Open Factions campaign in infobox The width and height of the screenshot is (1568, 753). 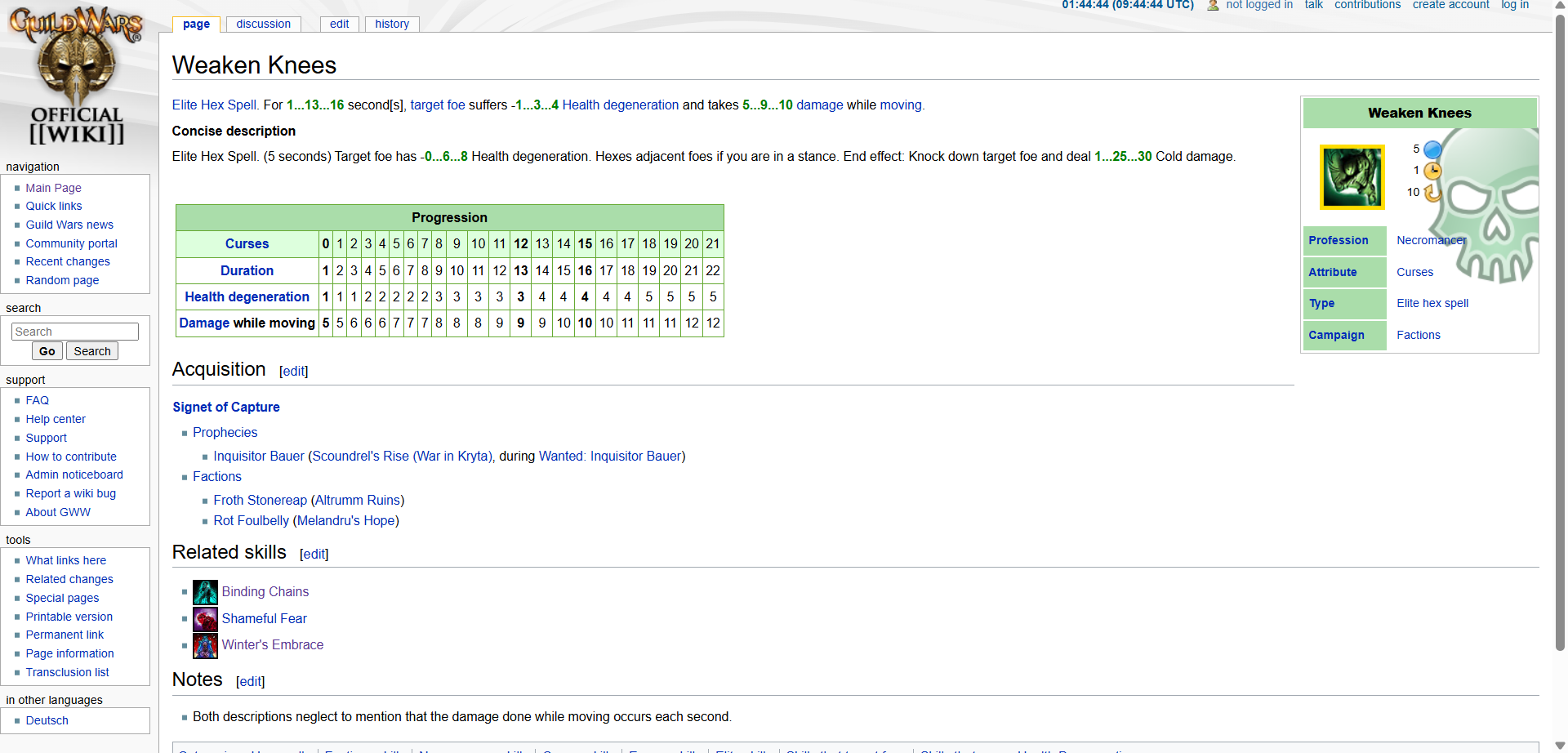(1419, 335)
